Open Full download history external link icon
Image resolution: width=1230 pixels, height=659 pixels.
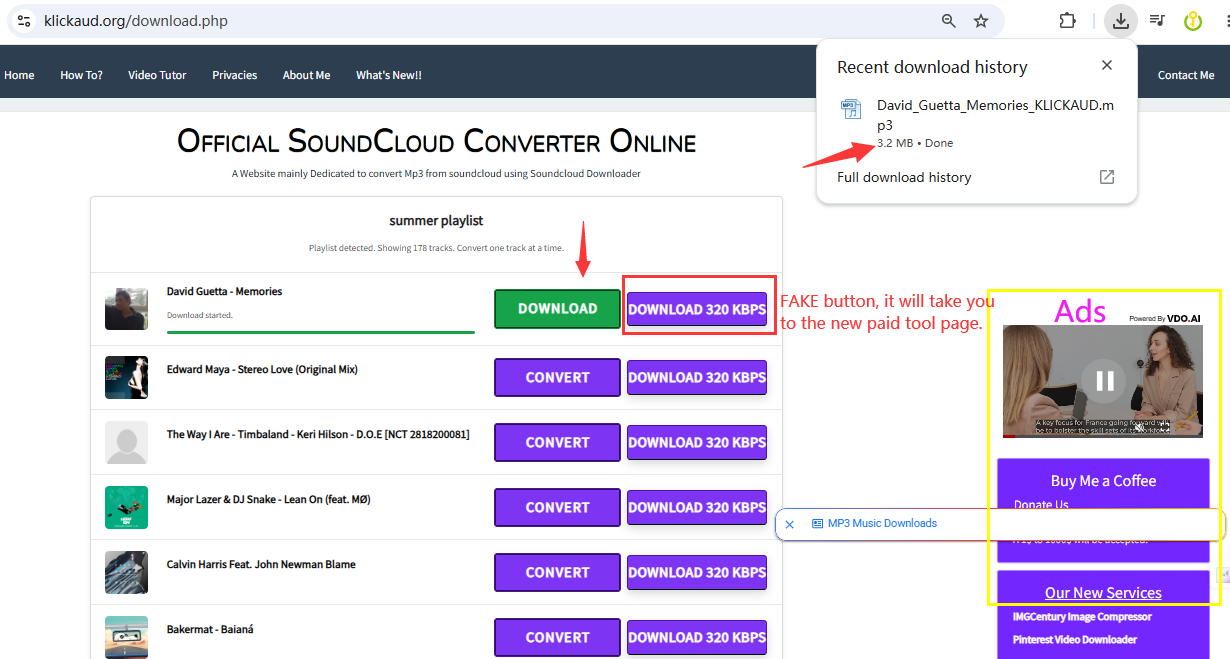pyautogui.click(x=1107, y=177)
